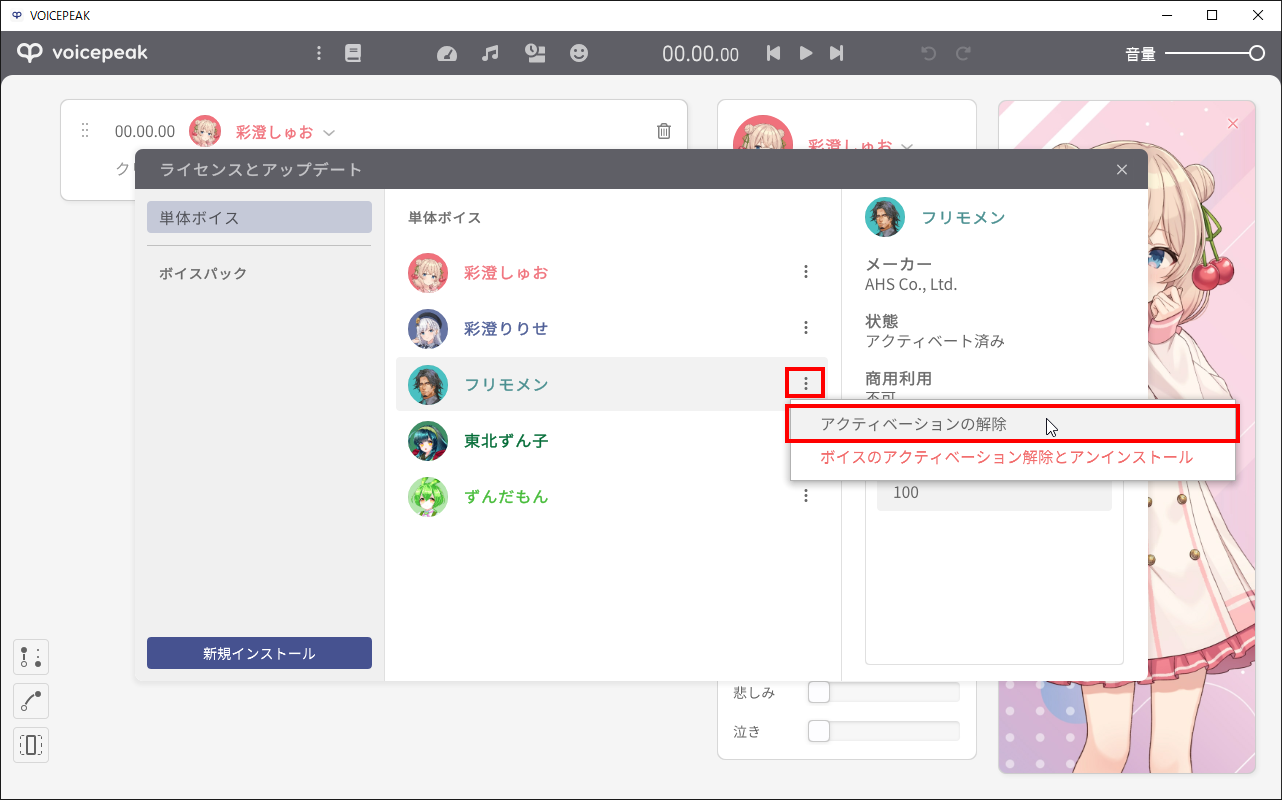The width and height of the screenshot is (1282, 800).
Task: Click the 新規インストール button
Action: [x=259, y=653]
